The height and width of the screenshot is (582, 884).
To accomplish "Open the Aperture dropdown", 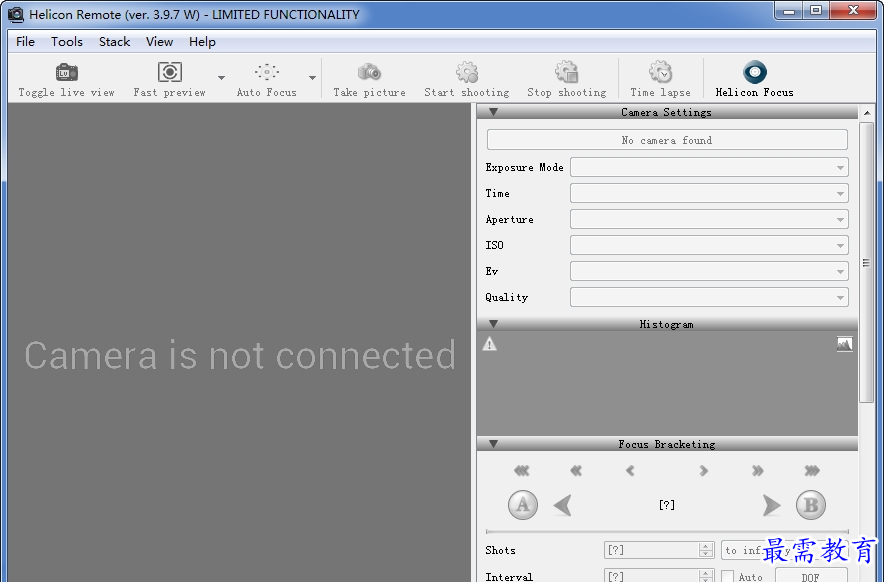I will click(x=709, y=219).
